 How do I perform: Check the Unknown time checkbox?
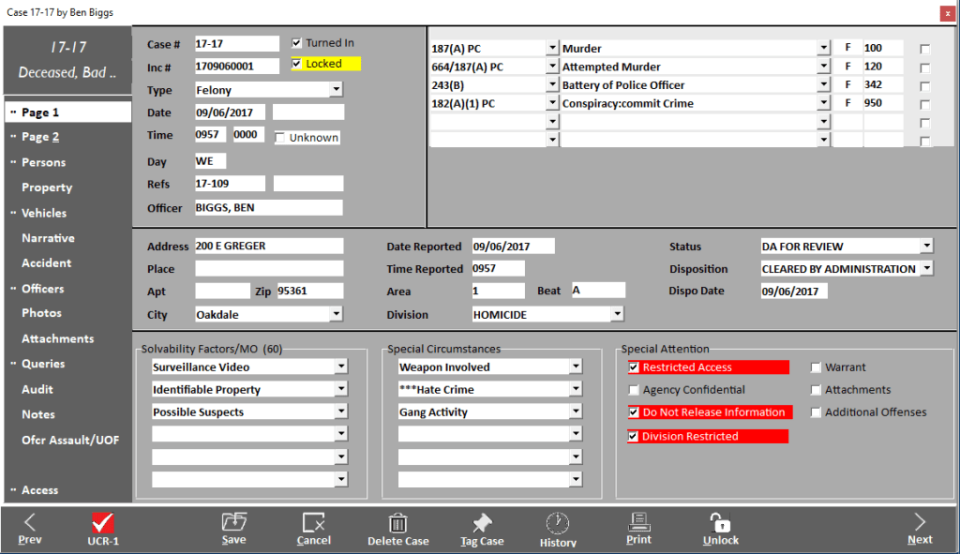pos(280,138)
